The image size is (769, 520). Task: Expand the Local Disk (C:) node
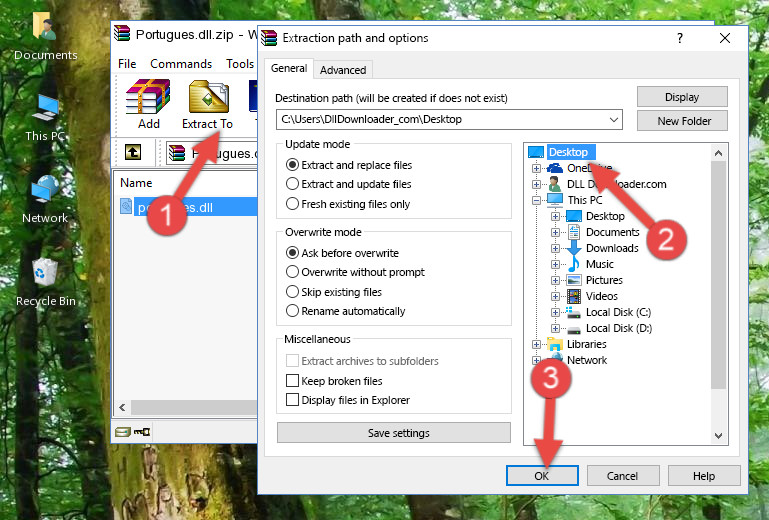pyautogui.click(x=555, y=312)
